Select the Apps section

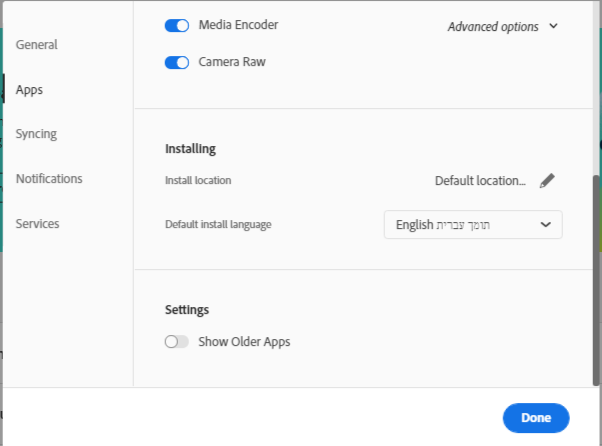tap(29, 90)
